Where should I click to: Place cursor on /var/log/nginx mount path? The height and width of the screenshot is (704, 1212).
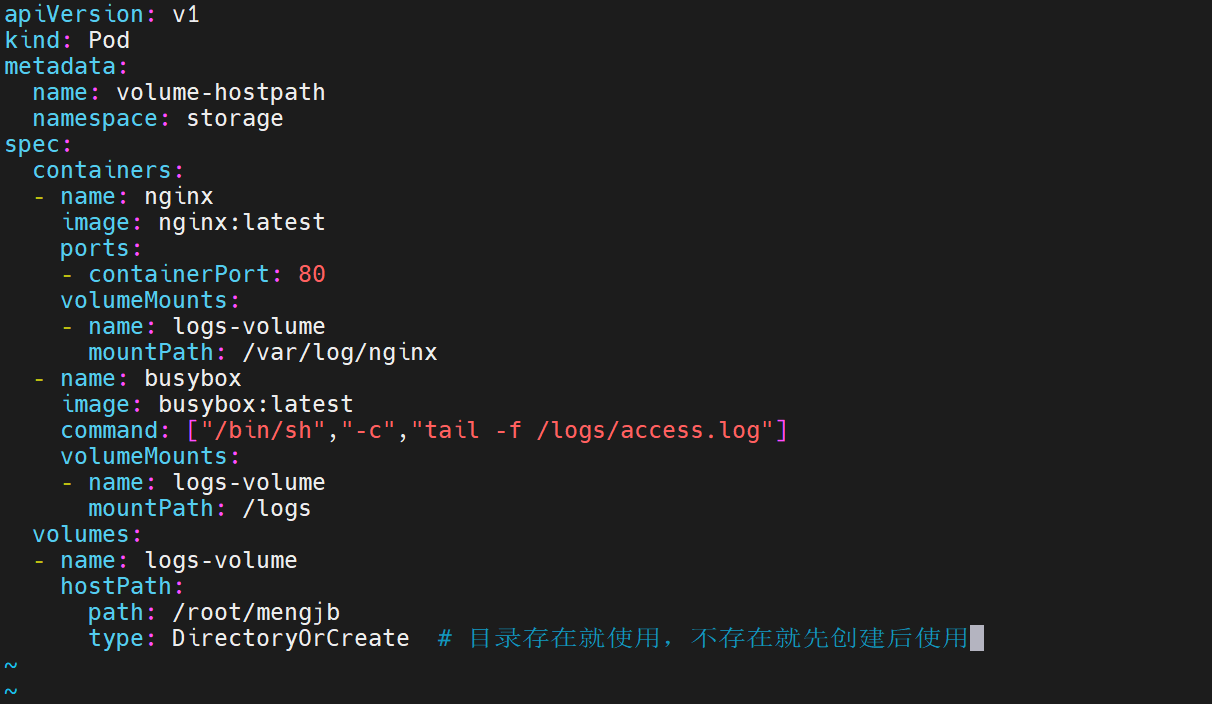[x=339, y=352]
